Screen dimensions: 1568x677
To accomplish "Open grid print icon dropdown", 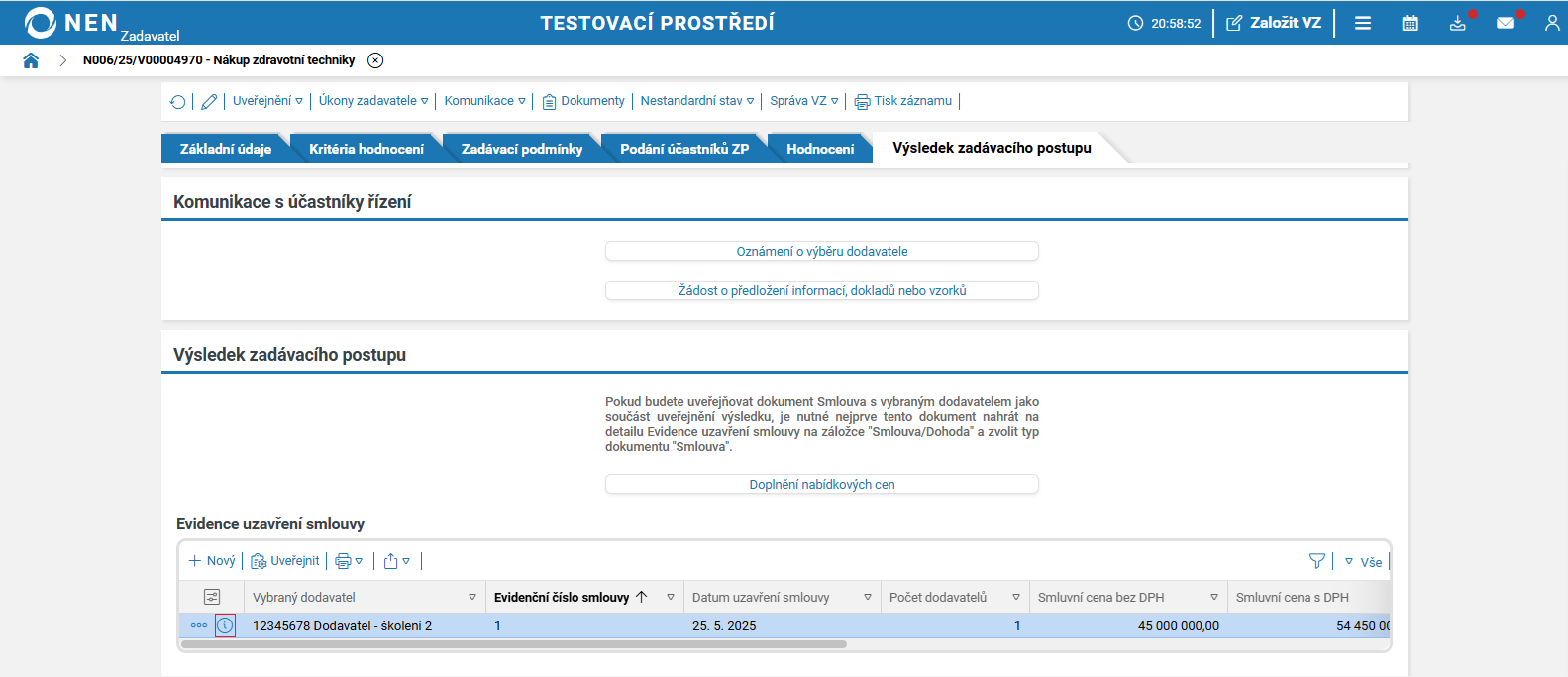I will 349,561.
